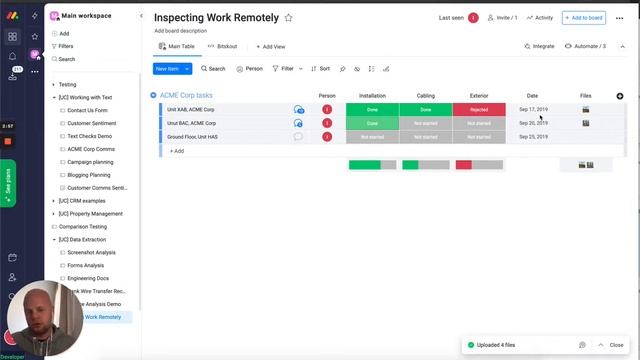Star the Inspecting Work Remotely board
The width and height of the screenshot is (640, 360).
coord(289,18)
